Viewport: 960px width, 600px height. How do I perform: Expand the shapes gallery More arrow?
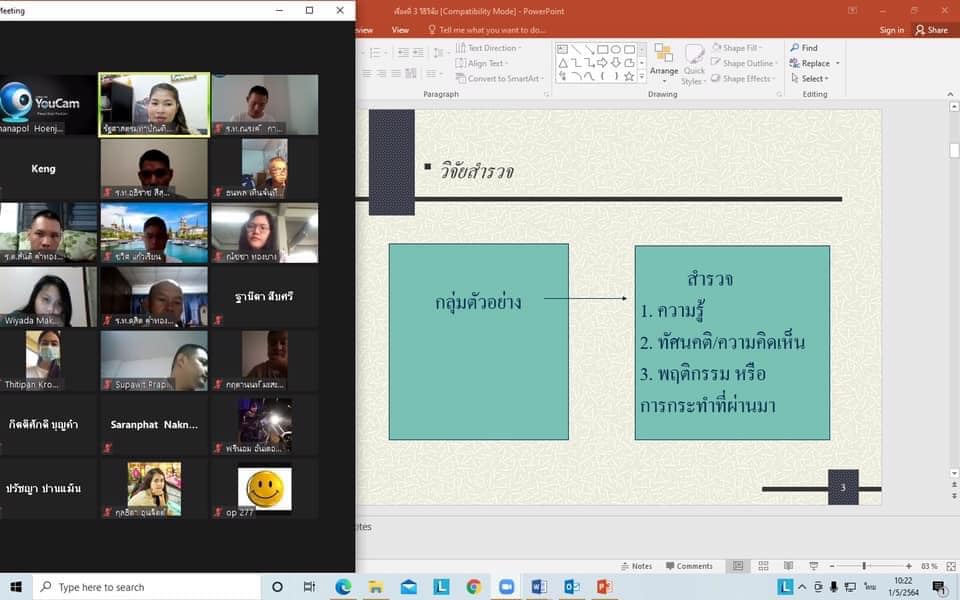[x=642, y=77]
